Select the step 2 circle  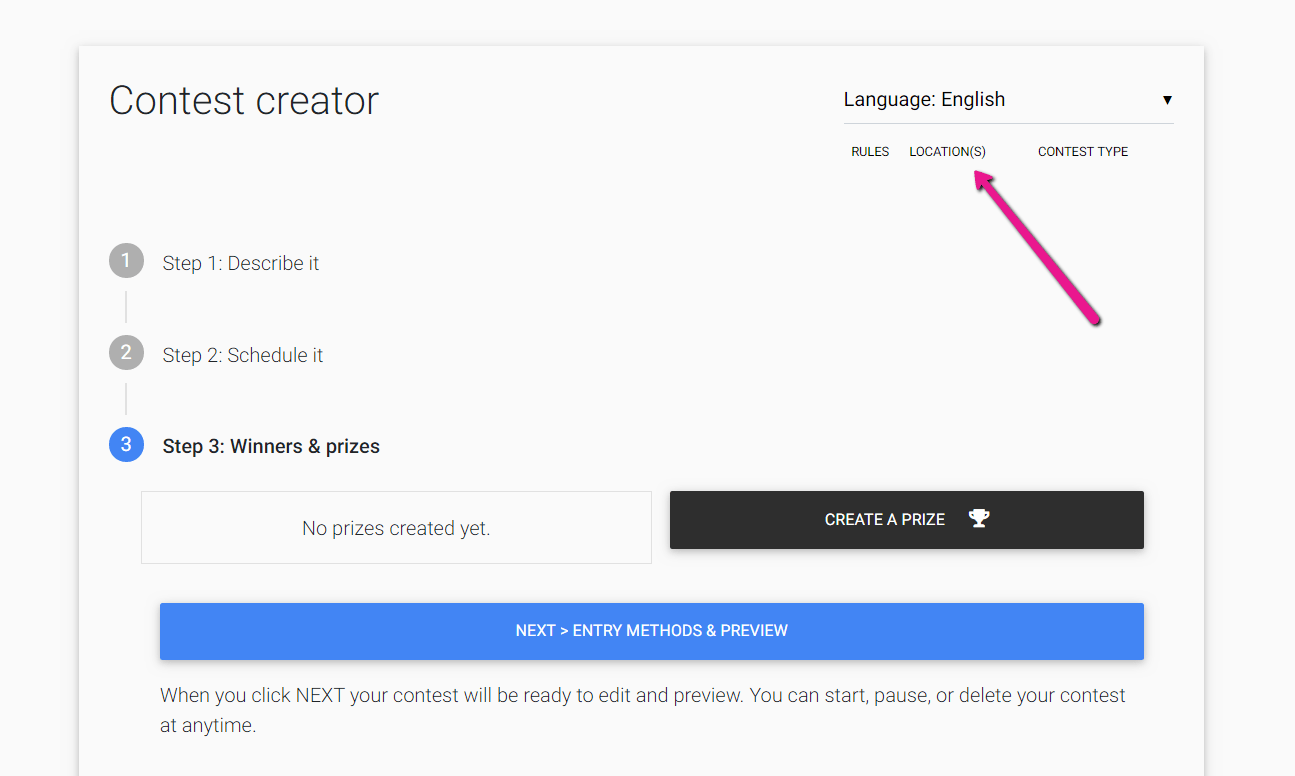pos(126,353)
